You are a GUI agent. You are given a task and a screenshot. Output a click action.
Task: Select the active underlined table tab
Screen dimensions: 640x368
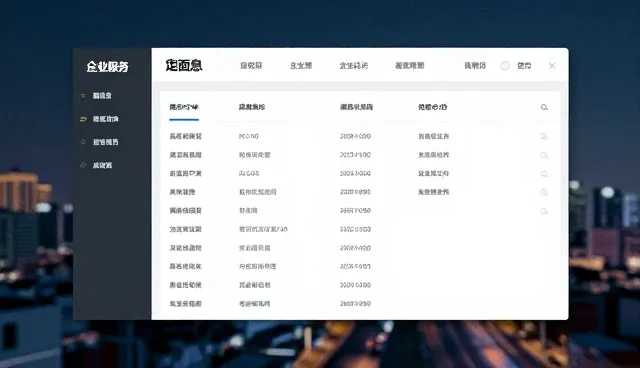click(184, 107)
